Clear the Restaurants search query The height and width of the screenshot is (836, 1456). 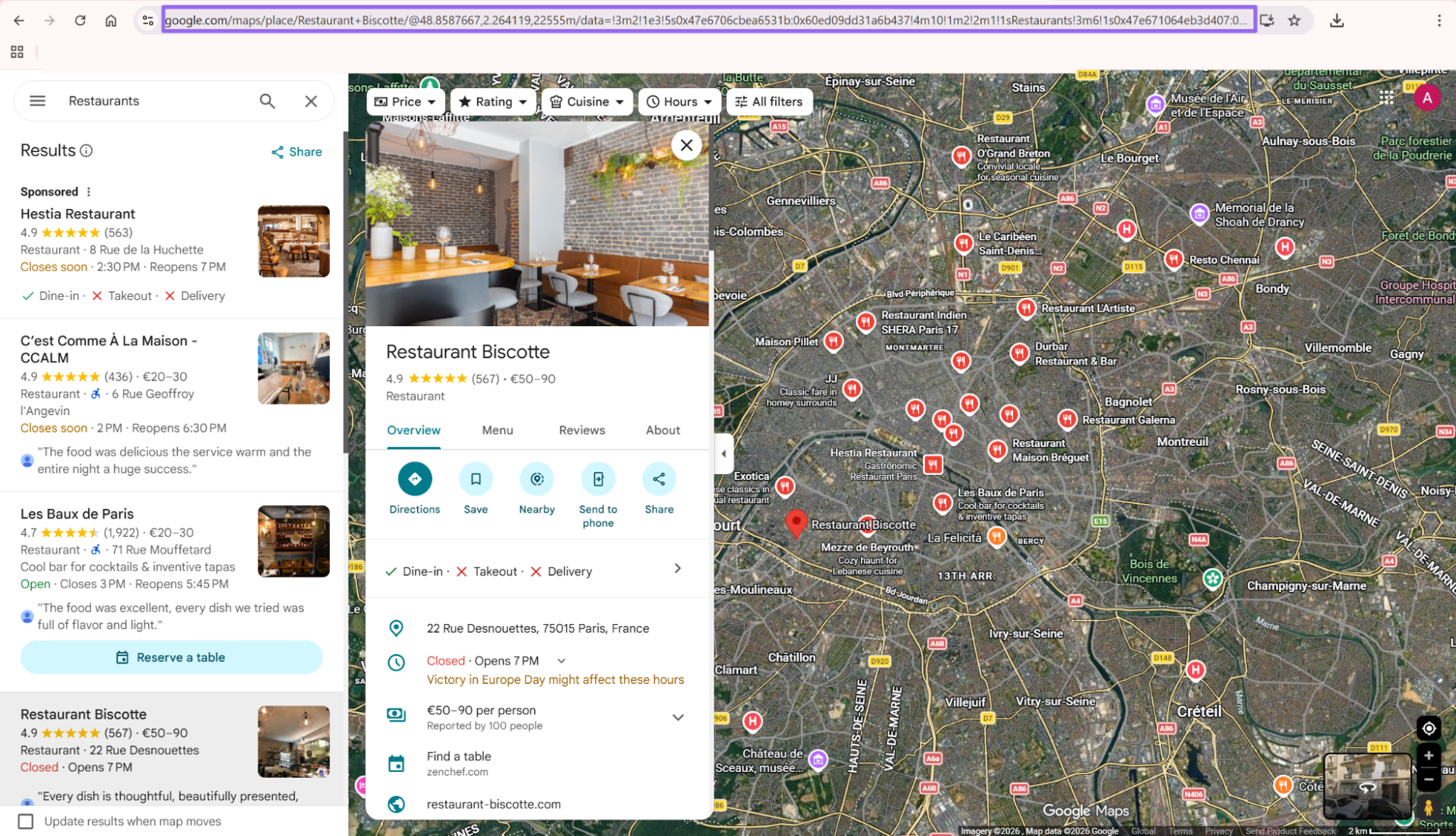[x=311, y=101]
